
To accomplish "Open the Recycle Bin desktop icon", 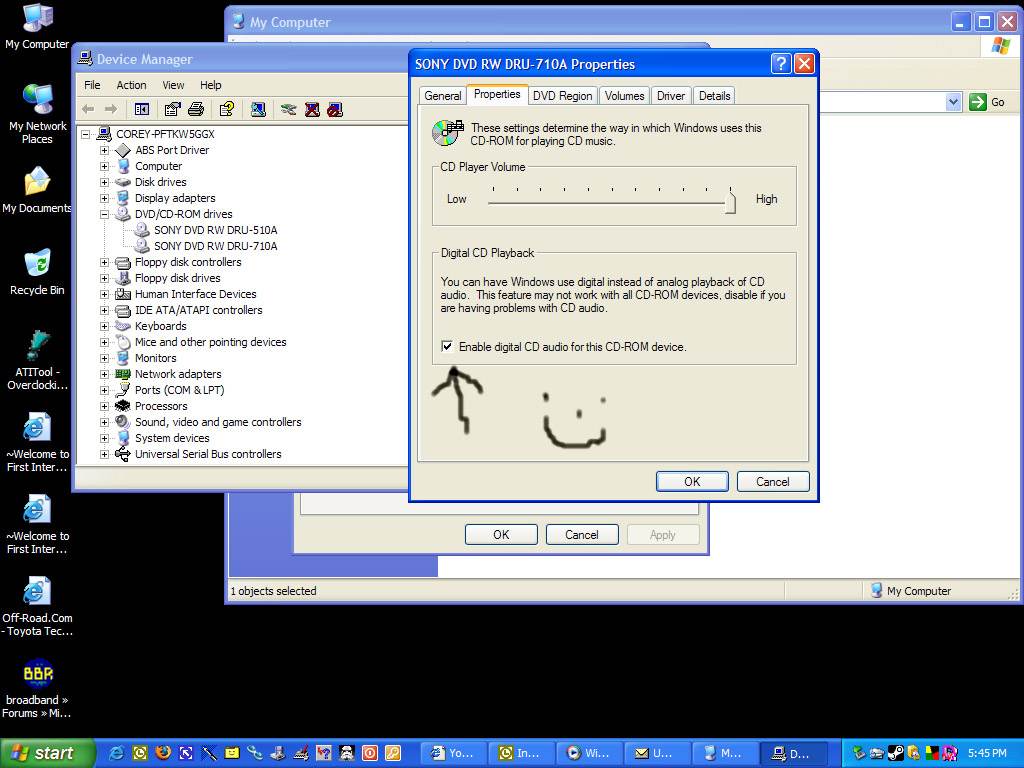I will (37, 272).
